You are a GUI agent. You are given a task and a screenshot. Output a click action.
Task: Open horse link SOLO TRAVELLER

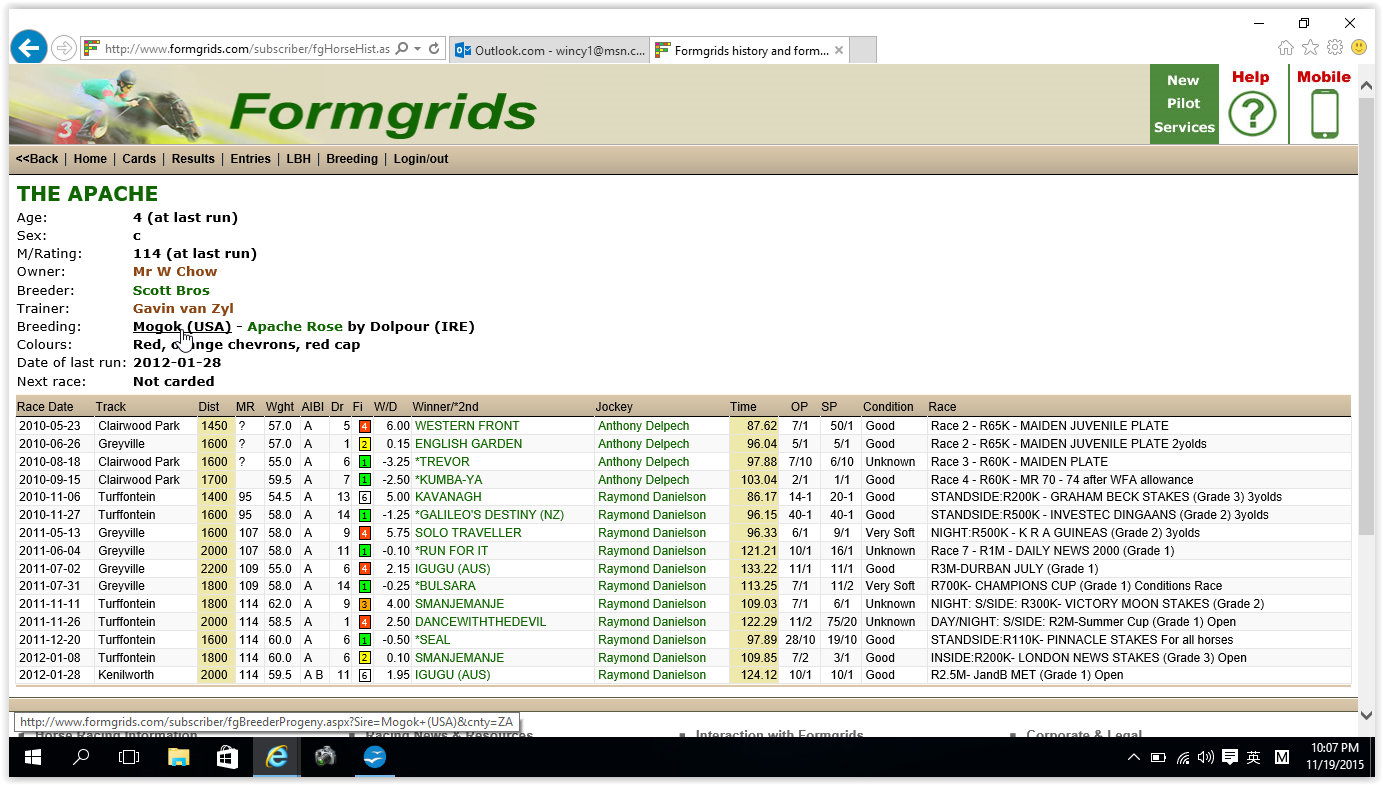point(468,533)
